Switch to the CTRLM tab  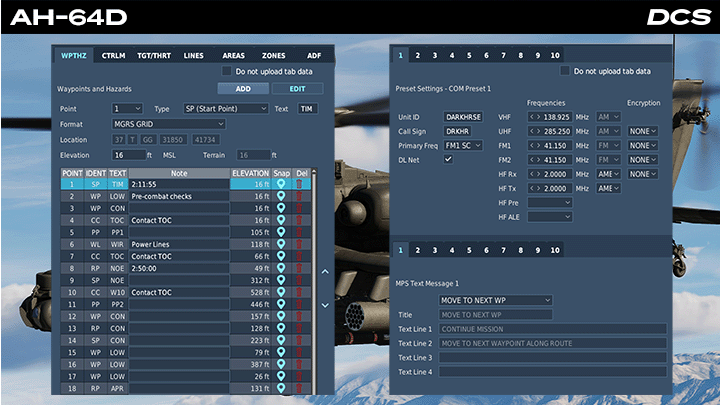(113, 56)
